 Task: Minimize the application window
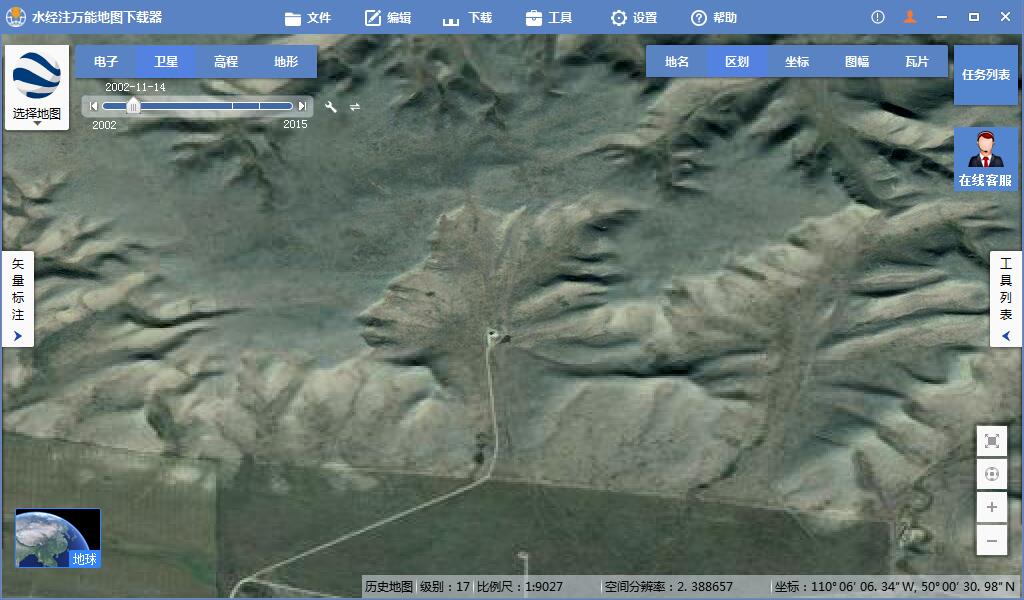pyautogui.click(x=942, y=17)
